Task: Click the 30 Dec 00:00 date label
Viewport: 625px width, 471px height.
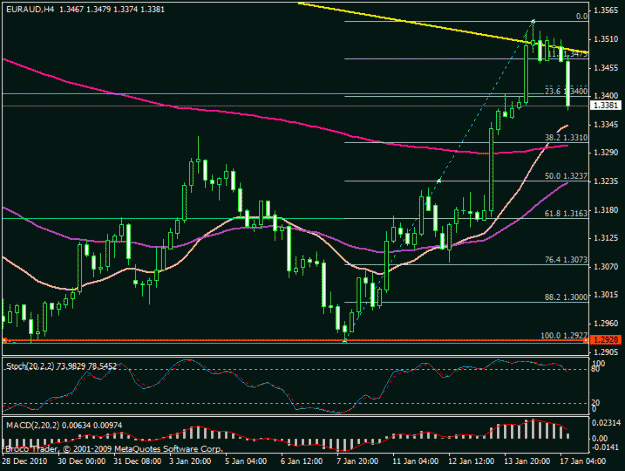Action: (x=82, y=461)
